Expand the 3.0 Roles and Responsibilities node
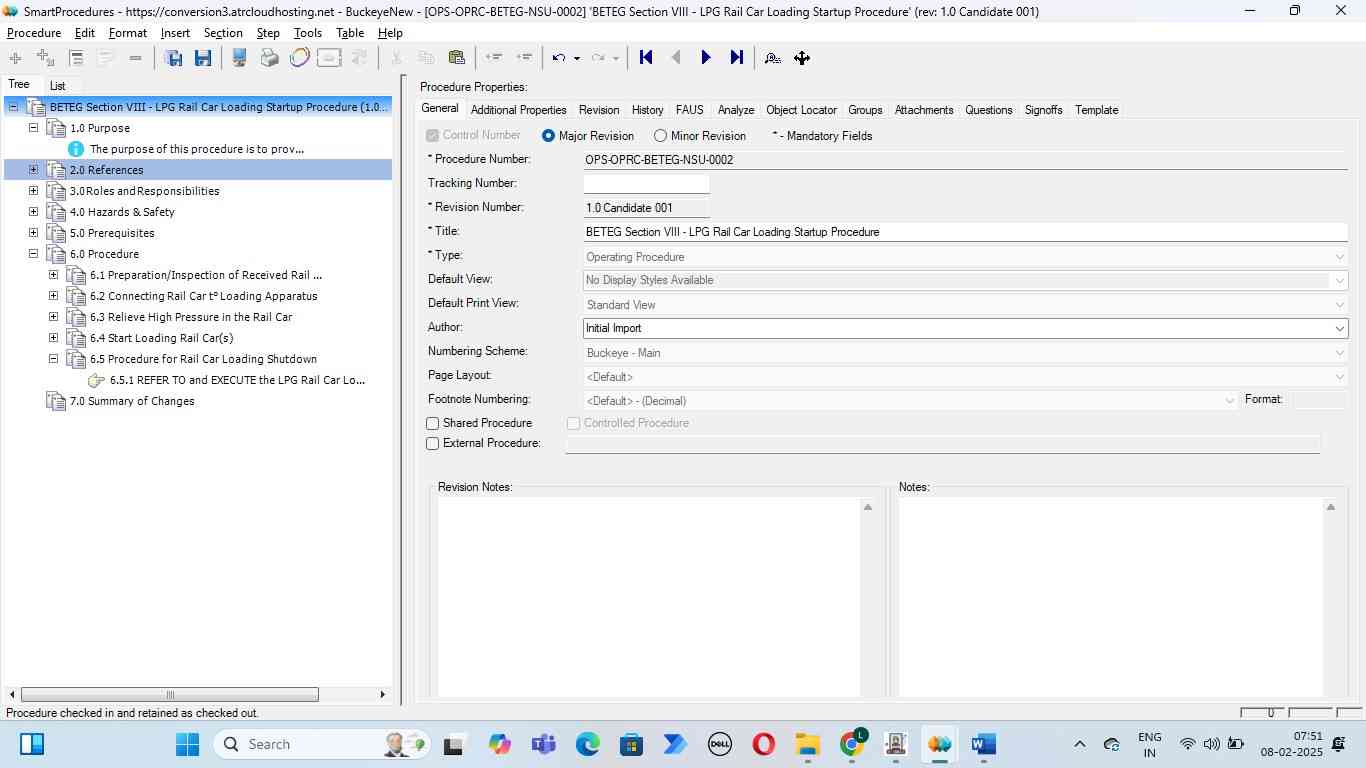 click(x=33, y=191)
